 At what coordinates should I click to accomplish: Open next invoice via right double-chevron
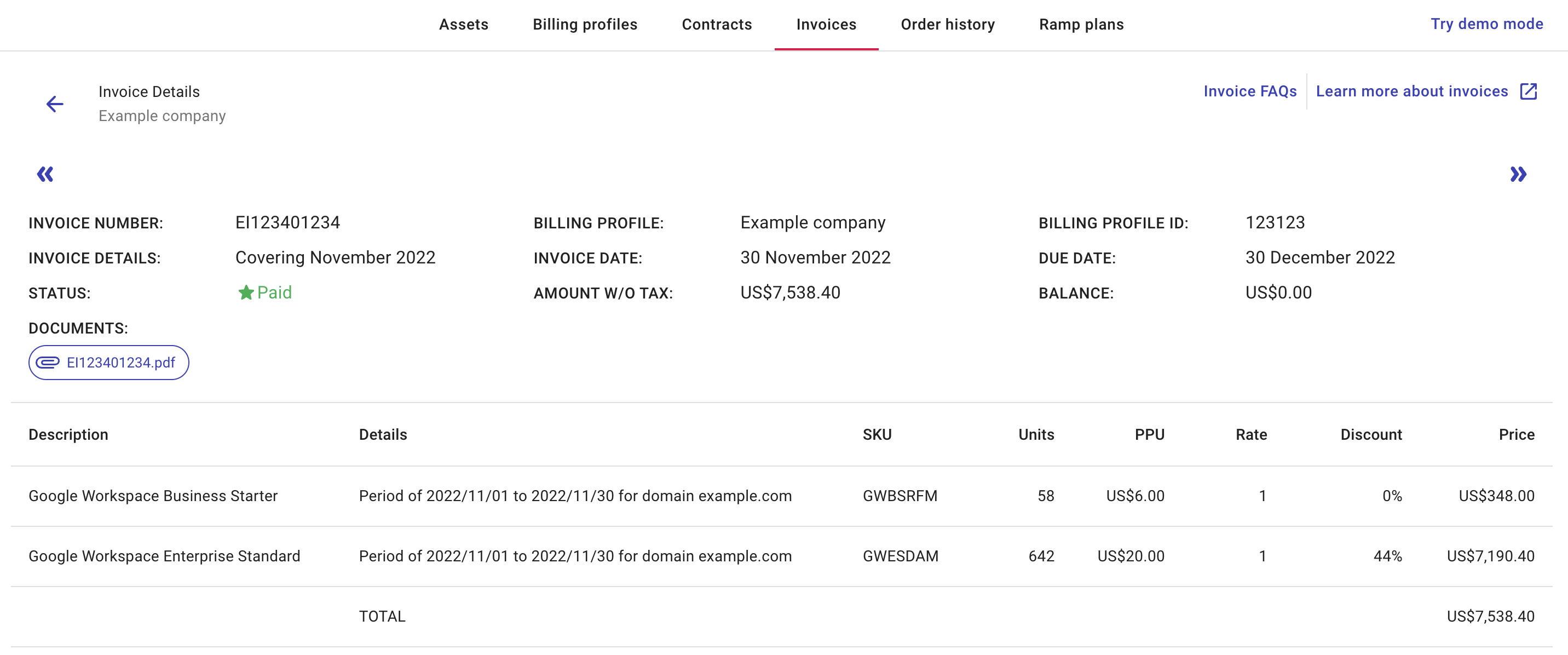tap(1520, 174)
